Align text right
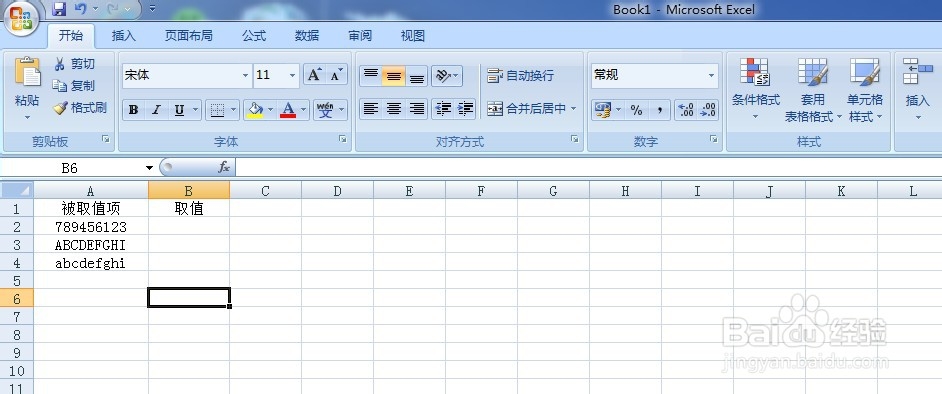 coord(416,109)
